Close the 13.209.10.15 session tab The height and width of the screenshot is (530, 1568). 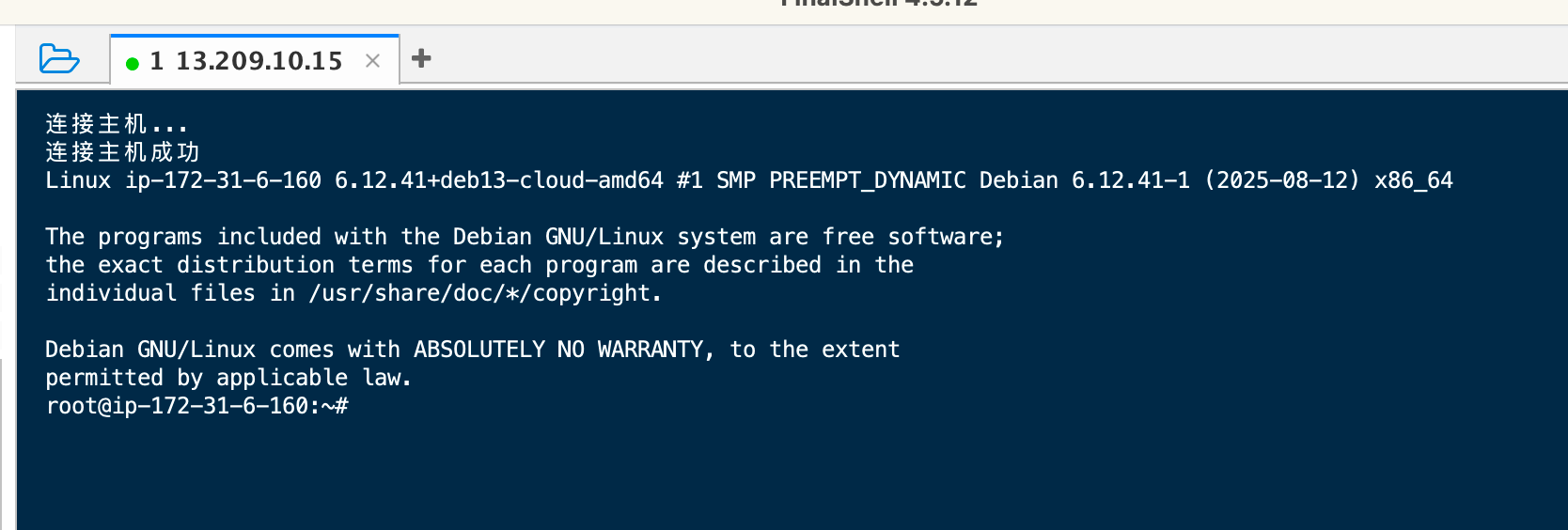point(372,61)
